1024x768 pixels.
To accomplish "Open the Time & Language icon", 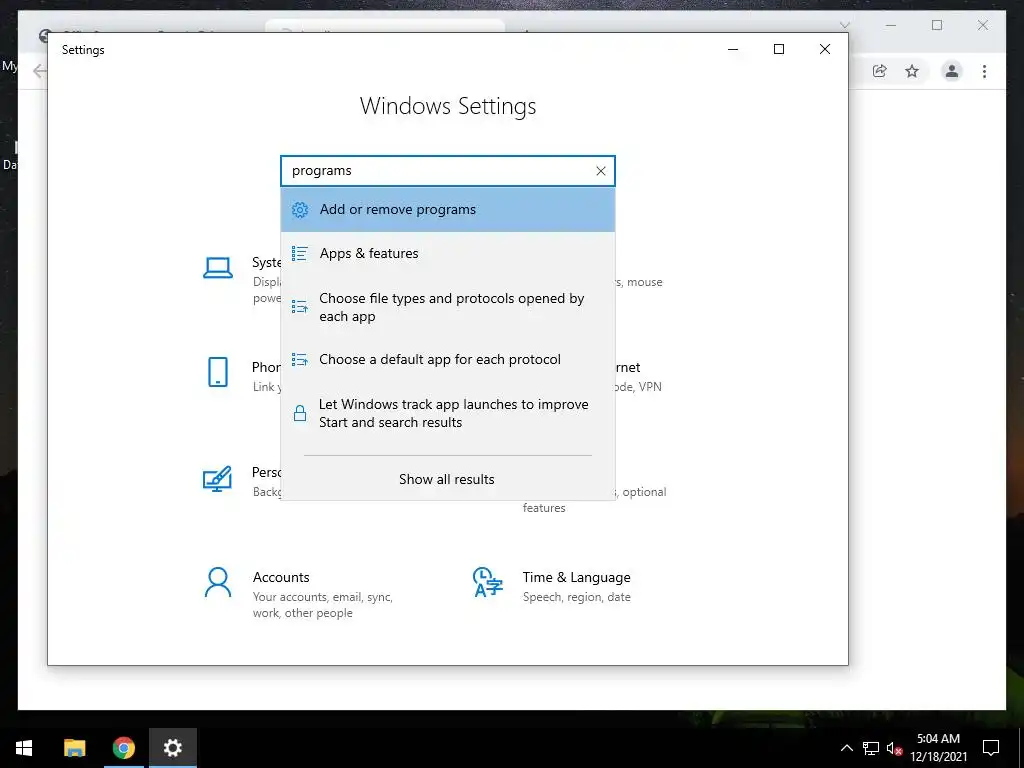I will [488, 582].
